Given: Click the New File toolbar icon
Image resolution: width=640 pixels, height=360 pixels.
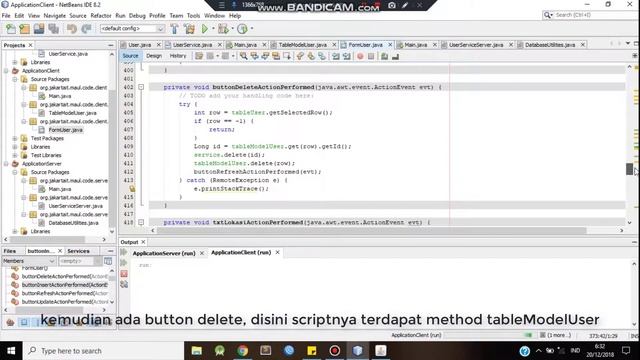Looking at the screenshot, I should point(11,29).
